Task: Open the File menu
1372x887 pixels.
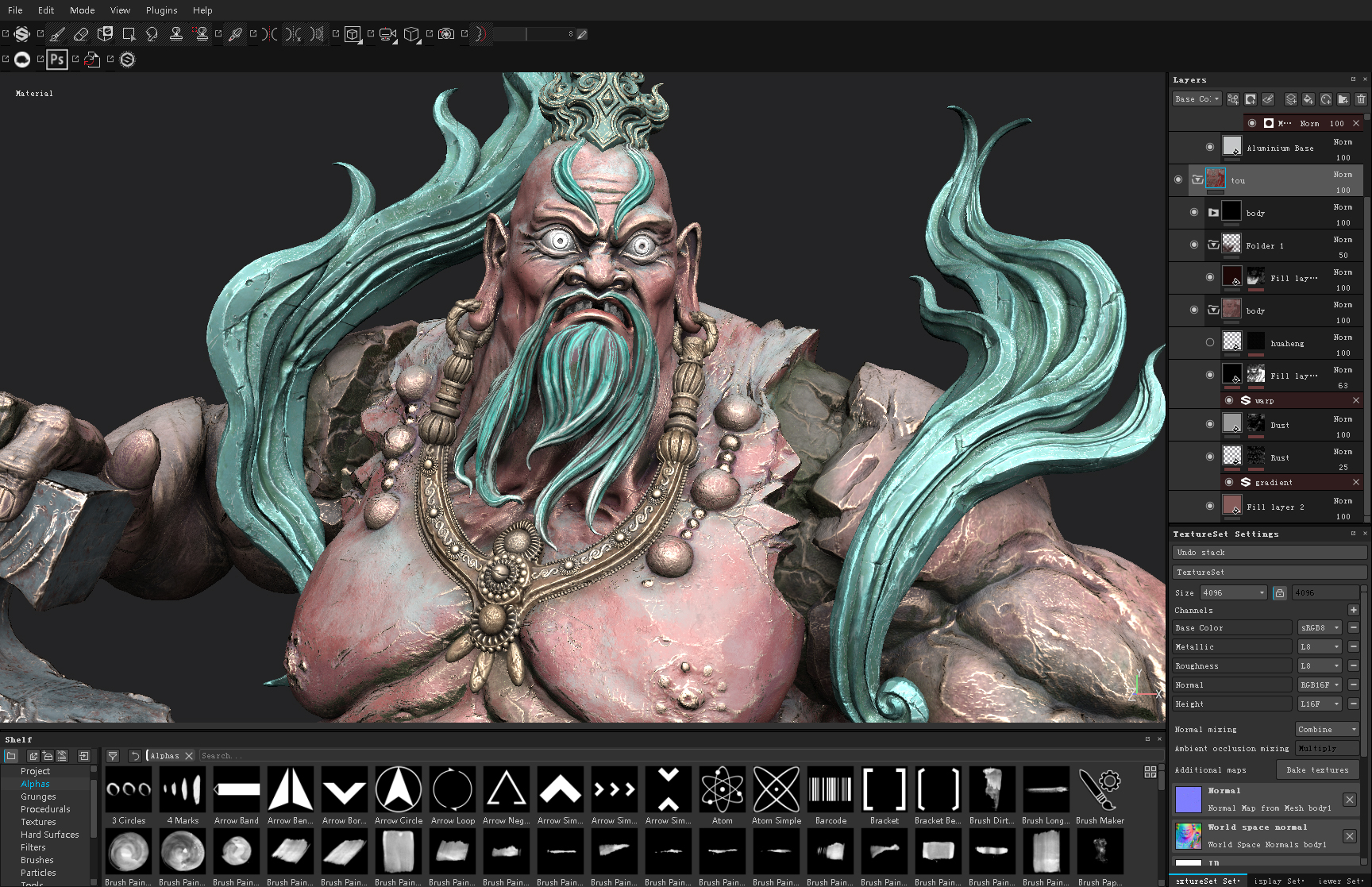Action: tap(15, 10)
